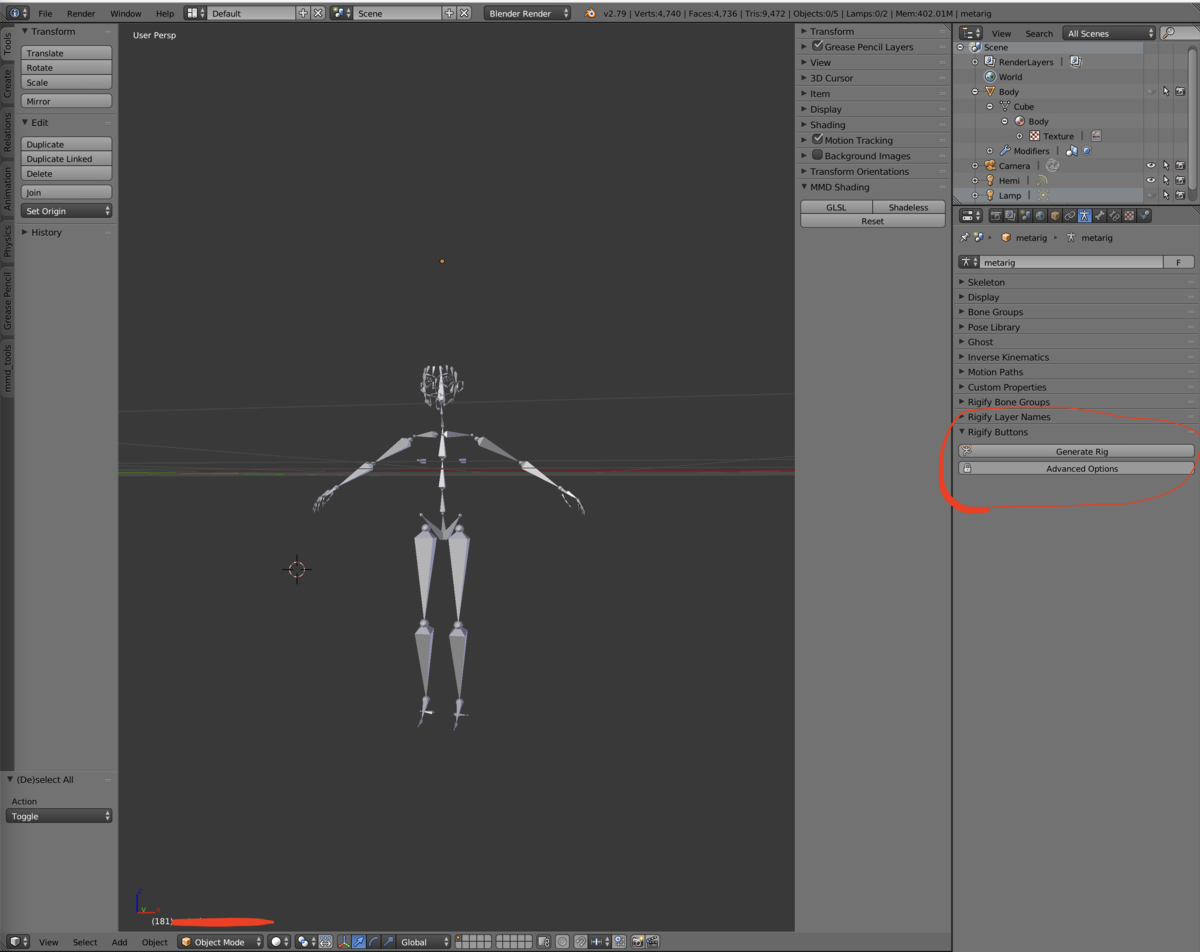The width and height of the screenshot is (1200, 952).
Task: Click the World icon in the outliner
Action: click(x=990, y=76)
